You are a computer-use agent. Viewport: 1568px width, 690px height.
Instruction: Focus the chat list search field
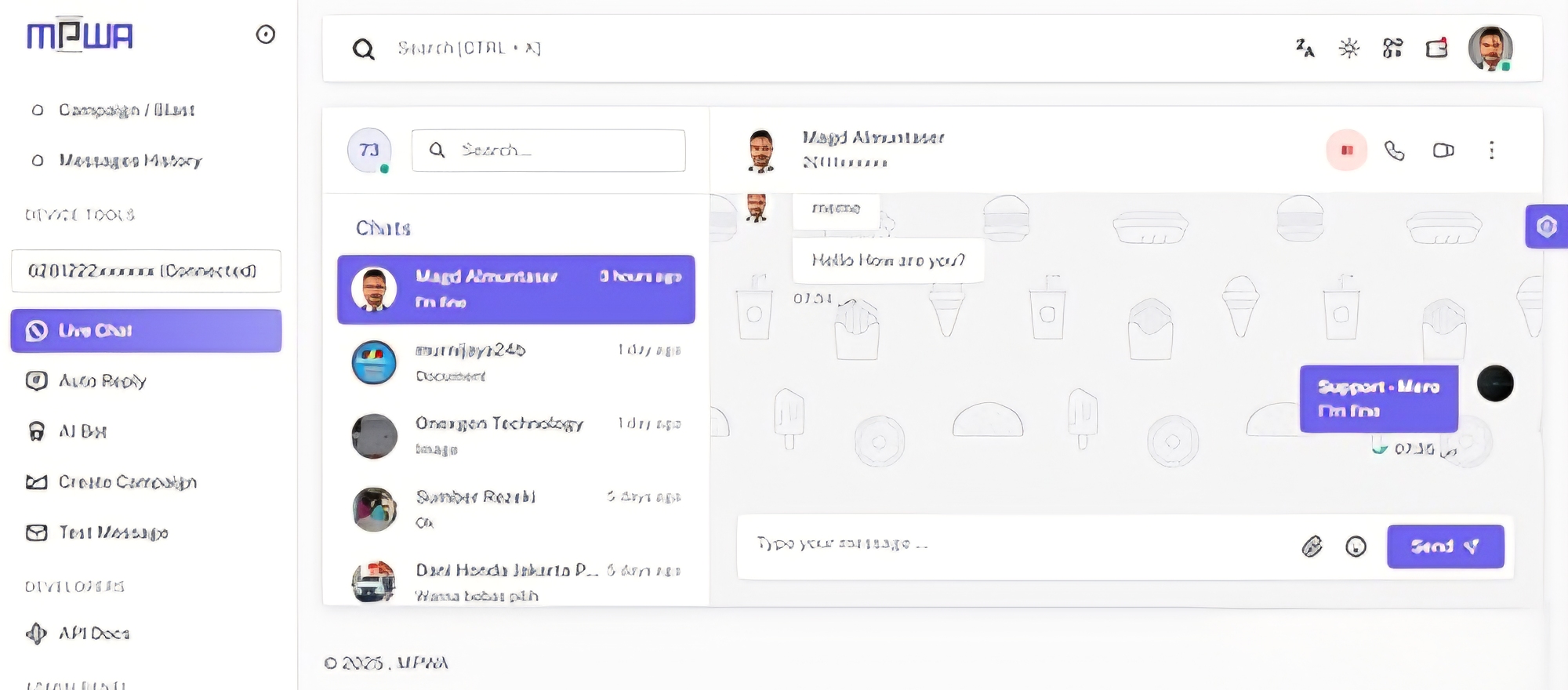point(549,151)
